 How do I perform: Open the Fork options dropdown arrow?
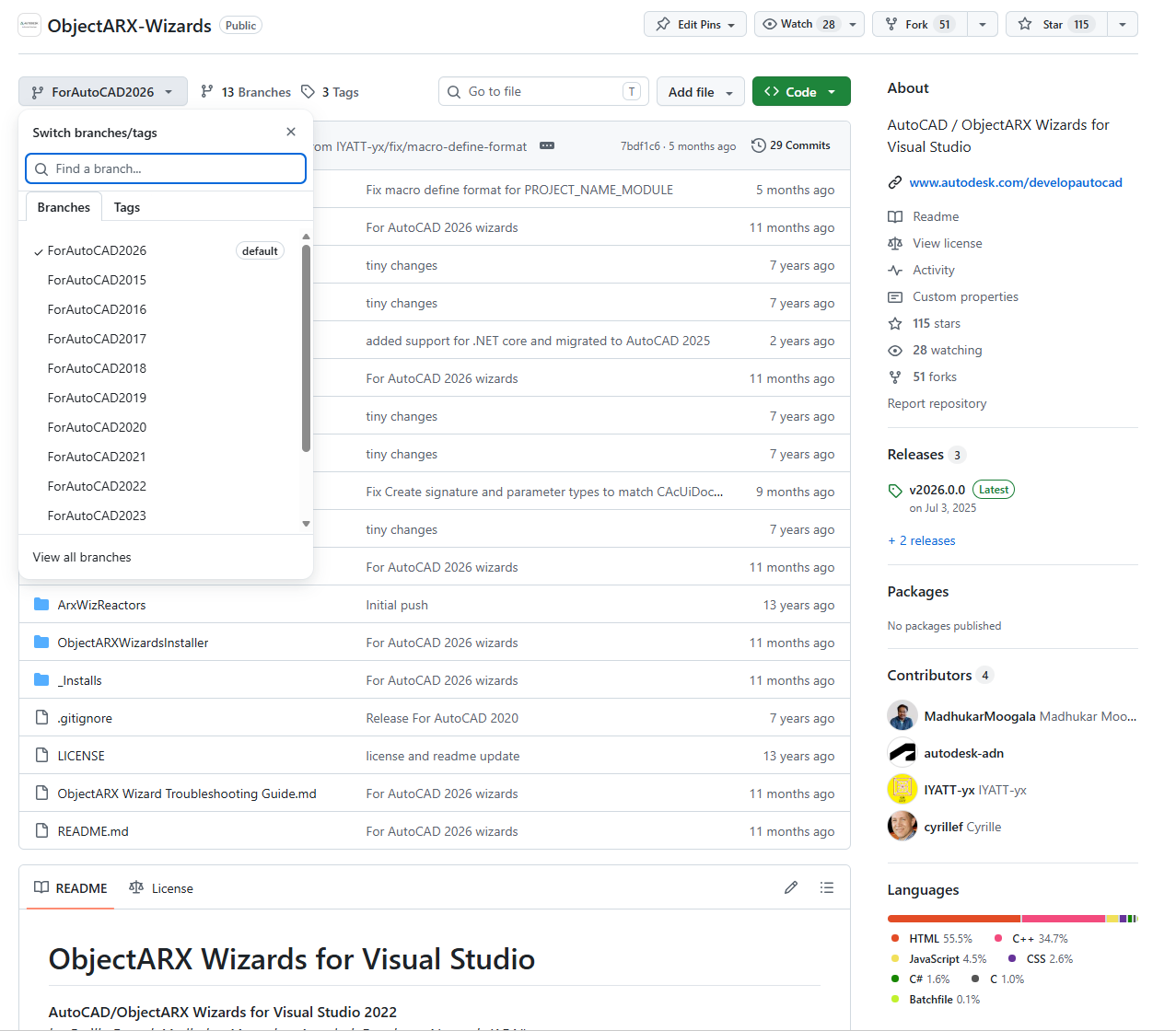(983, 25)
